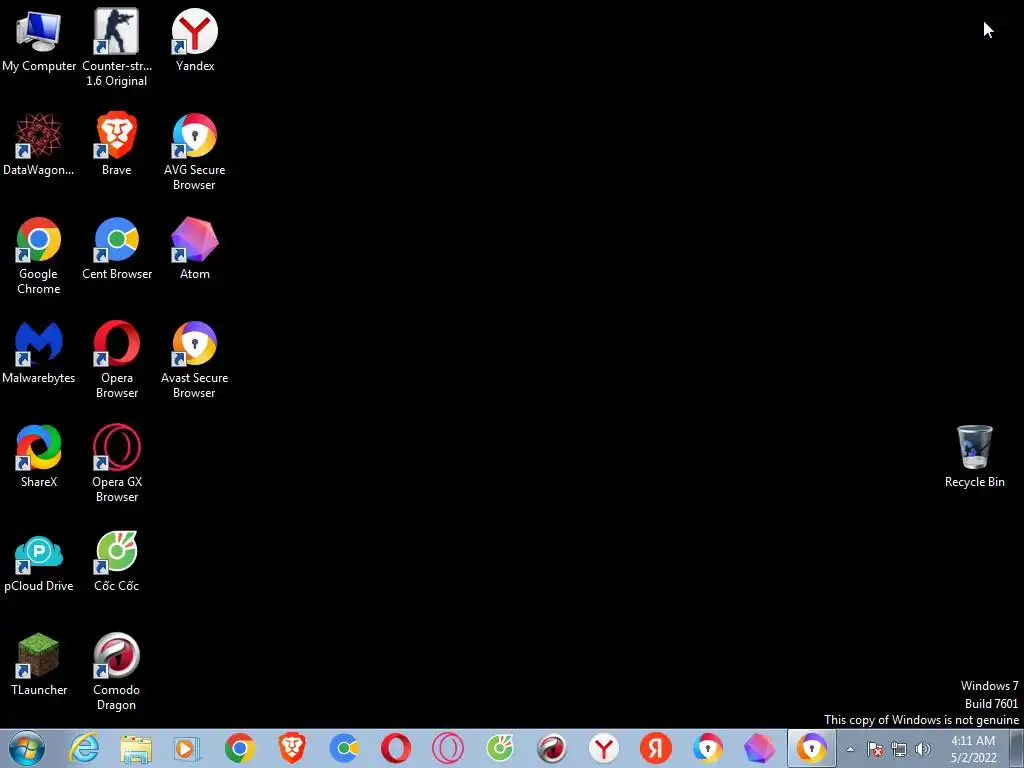Select the Cốc Cốc desktop shortcut
The height and width of the screenshot is (768, 1024).
point(116,560)
